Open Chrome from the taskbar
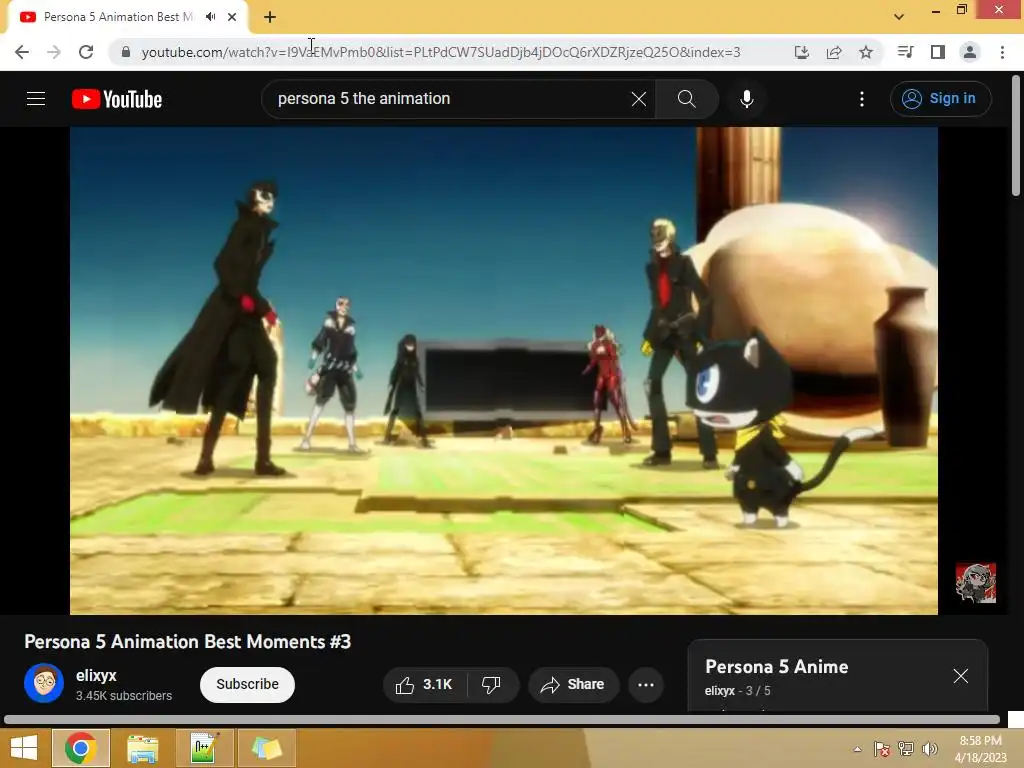 (x=80, y=748)
